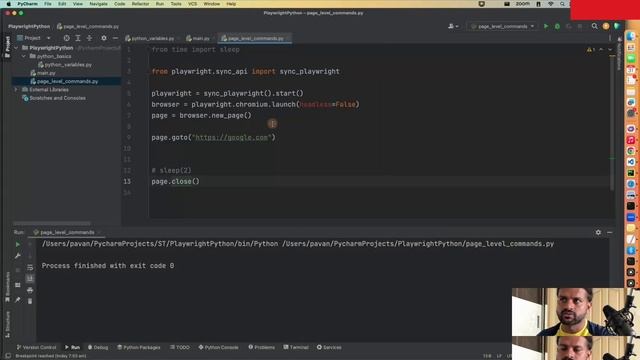640x360 pixels.
Task: Click the orange IDE updates icon
Action: pos(606,26)
